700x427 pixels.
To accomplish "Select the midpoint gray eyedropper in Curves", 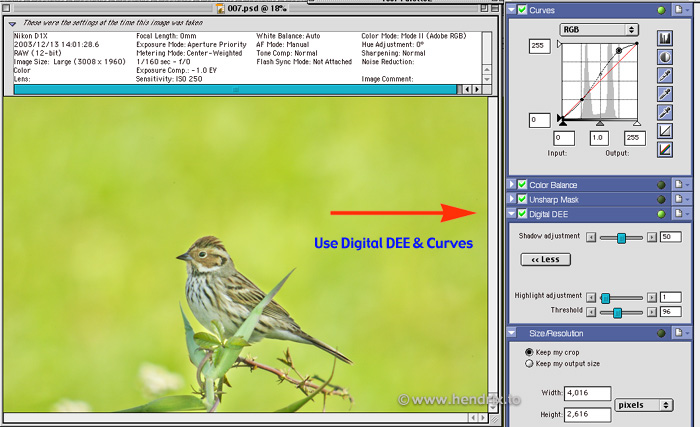I will (665, 94).
